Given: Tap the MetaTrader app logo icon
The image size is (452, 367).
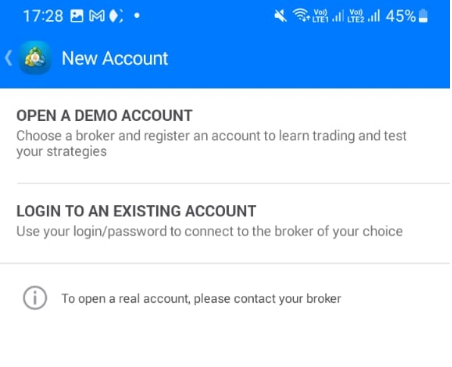Looking at the screenshot, I should coord(35,58).
